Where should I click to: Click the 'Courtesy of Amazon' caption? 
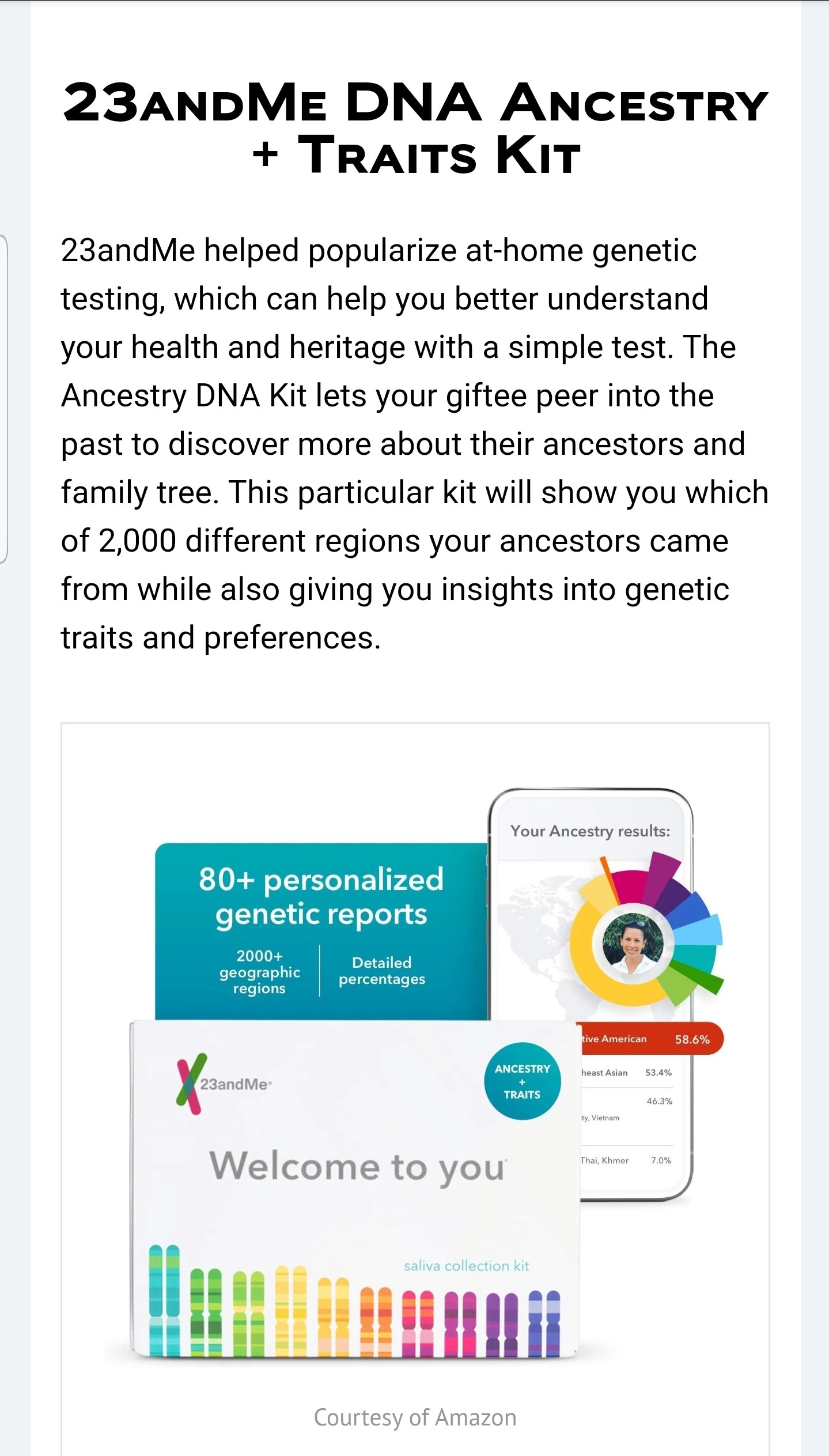tap(415, 1417)
